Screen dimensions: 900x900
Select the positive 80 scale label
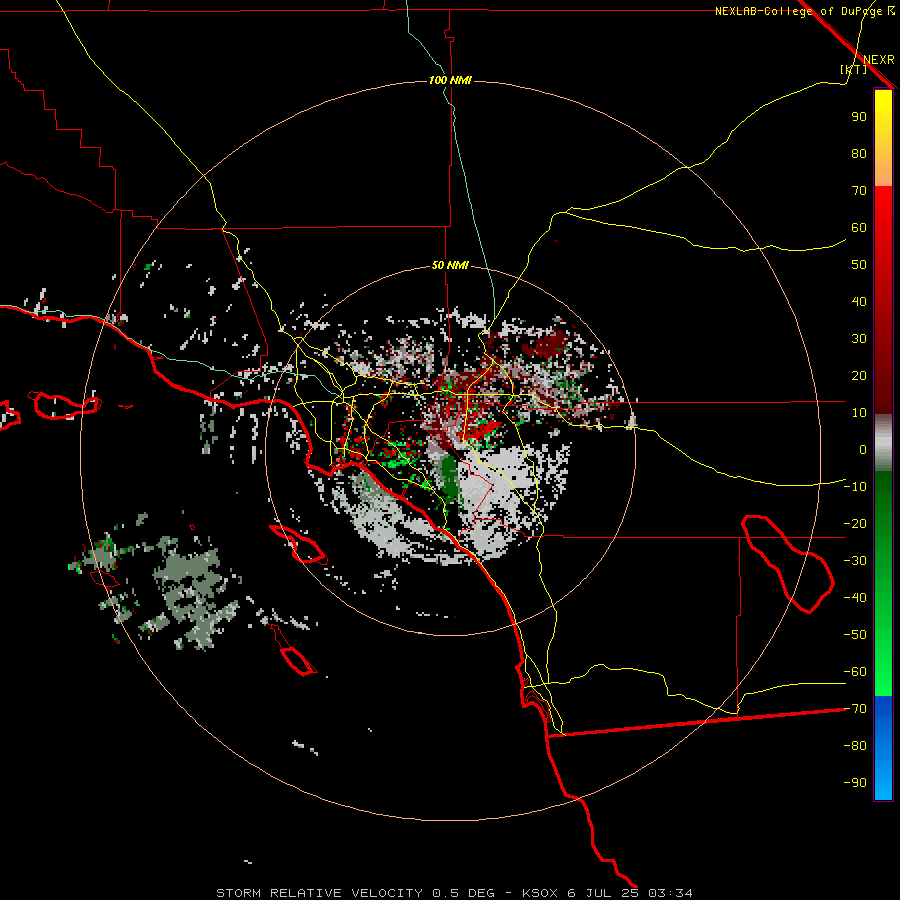[x=859, y=153]
